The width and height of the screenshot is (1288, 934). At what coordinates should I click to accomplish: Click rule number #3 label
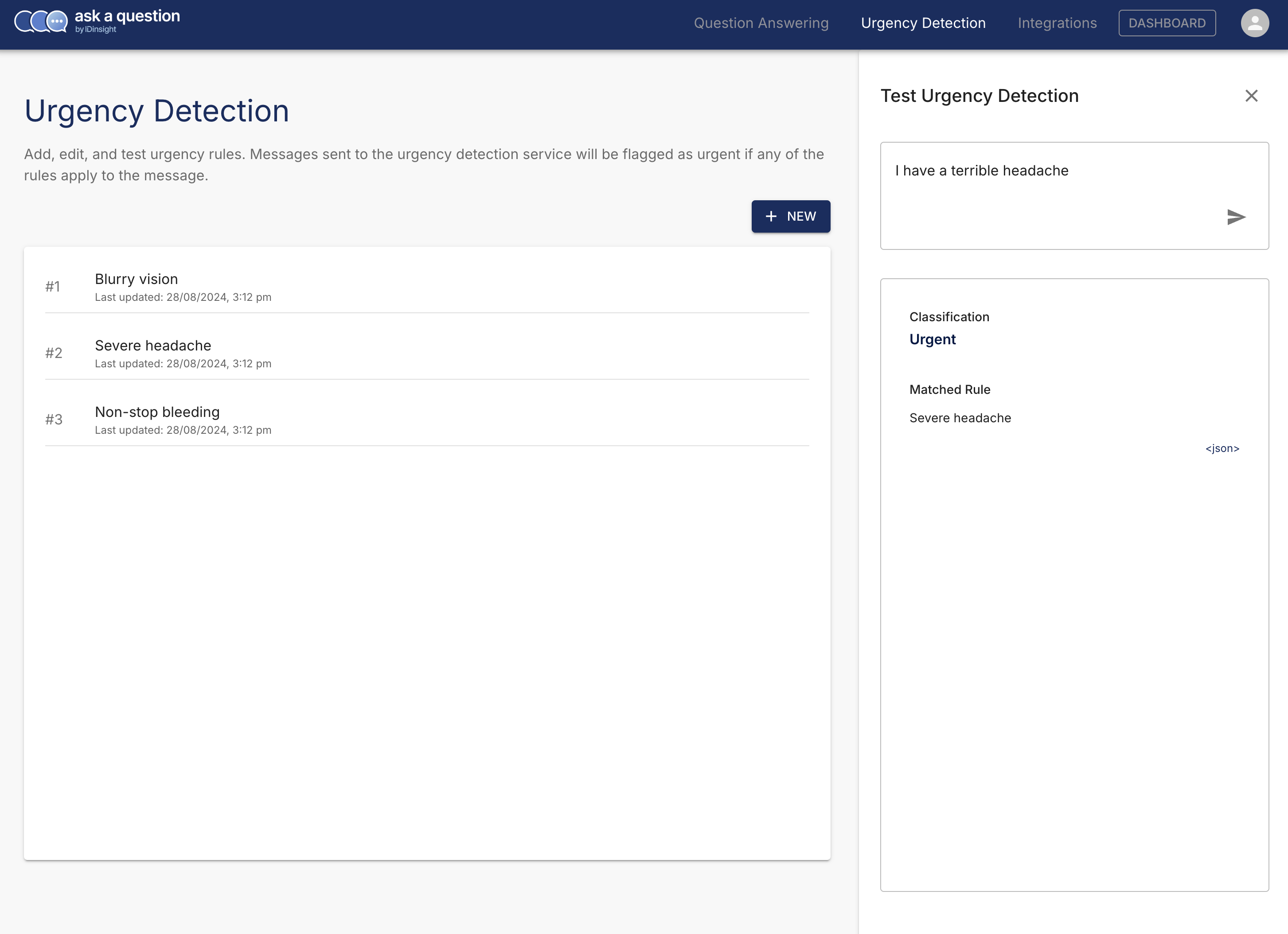(x=54, y=420)
